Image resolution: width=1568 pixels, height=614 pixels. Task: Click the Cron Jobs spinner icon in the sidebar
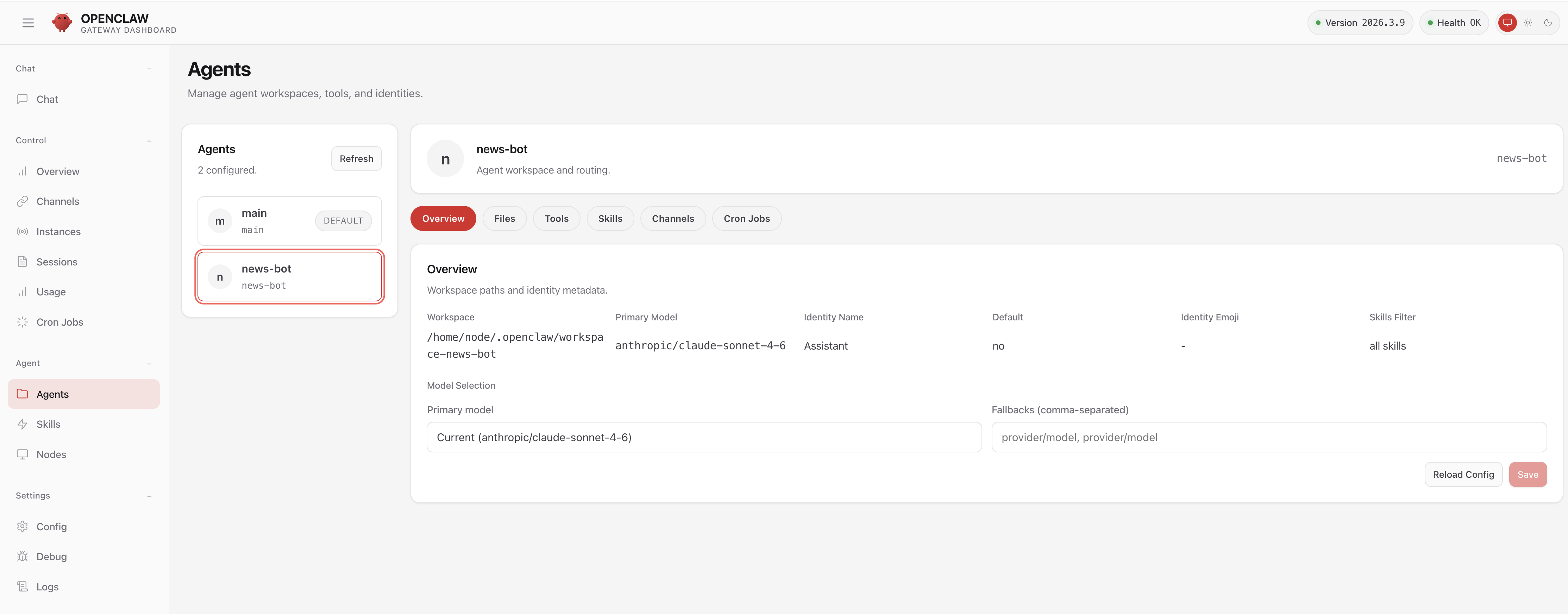(23, 322)
